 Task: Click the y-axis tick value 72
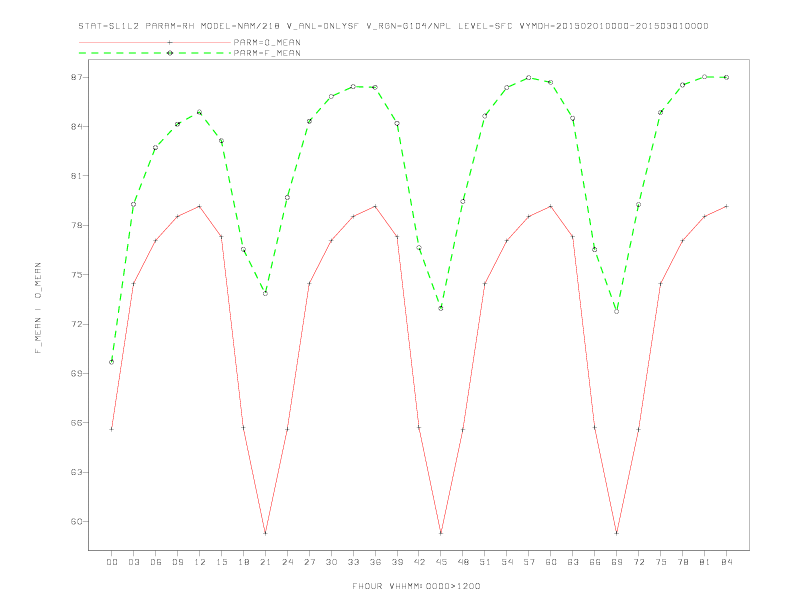click(76, 324)
